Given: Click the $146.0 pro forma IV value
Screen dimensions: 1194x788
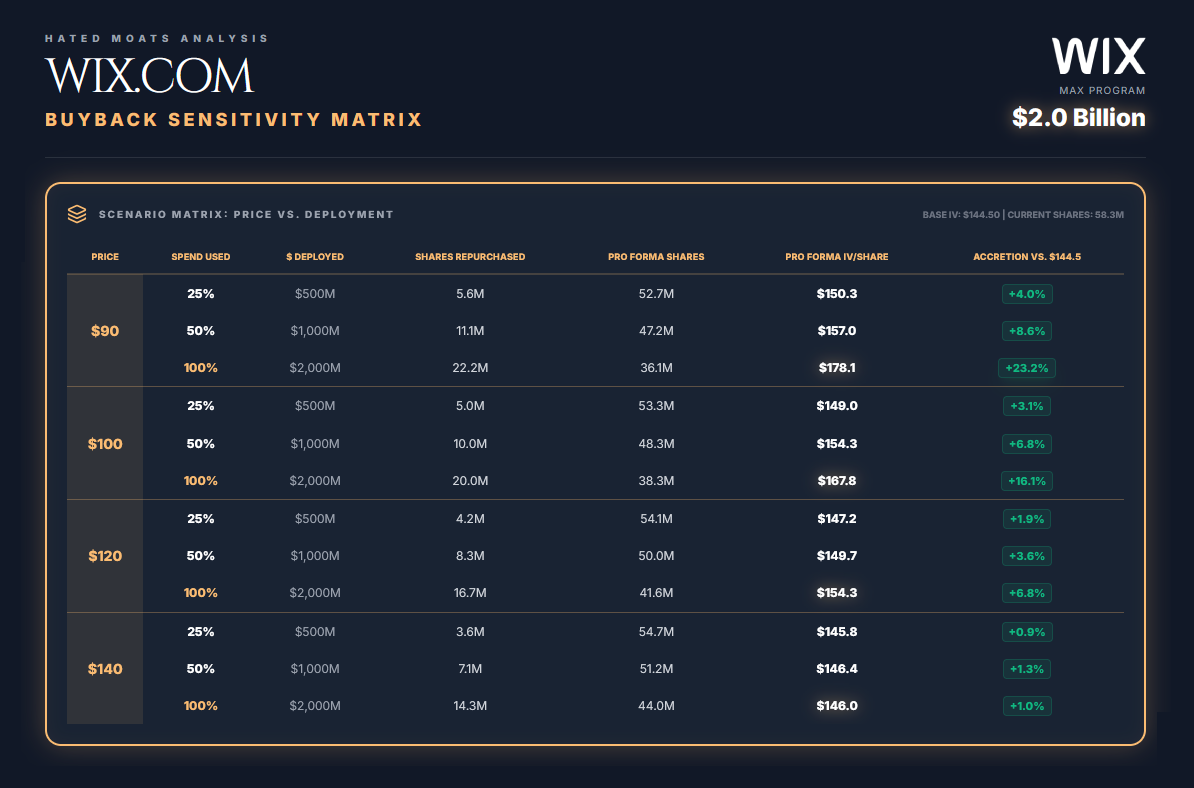Looking at the screenshot, I should [837, 706].
